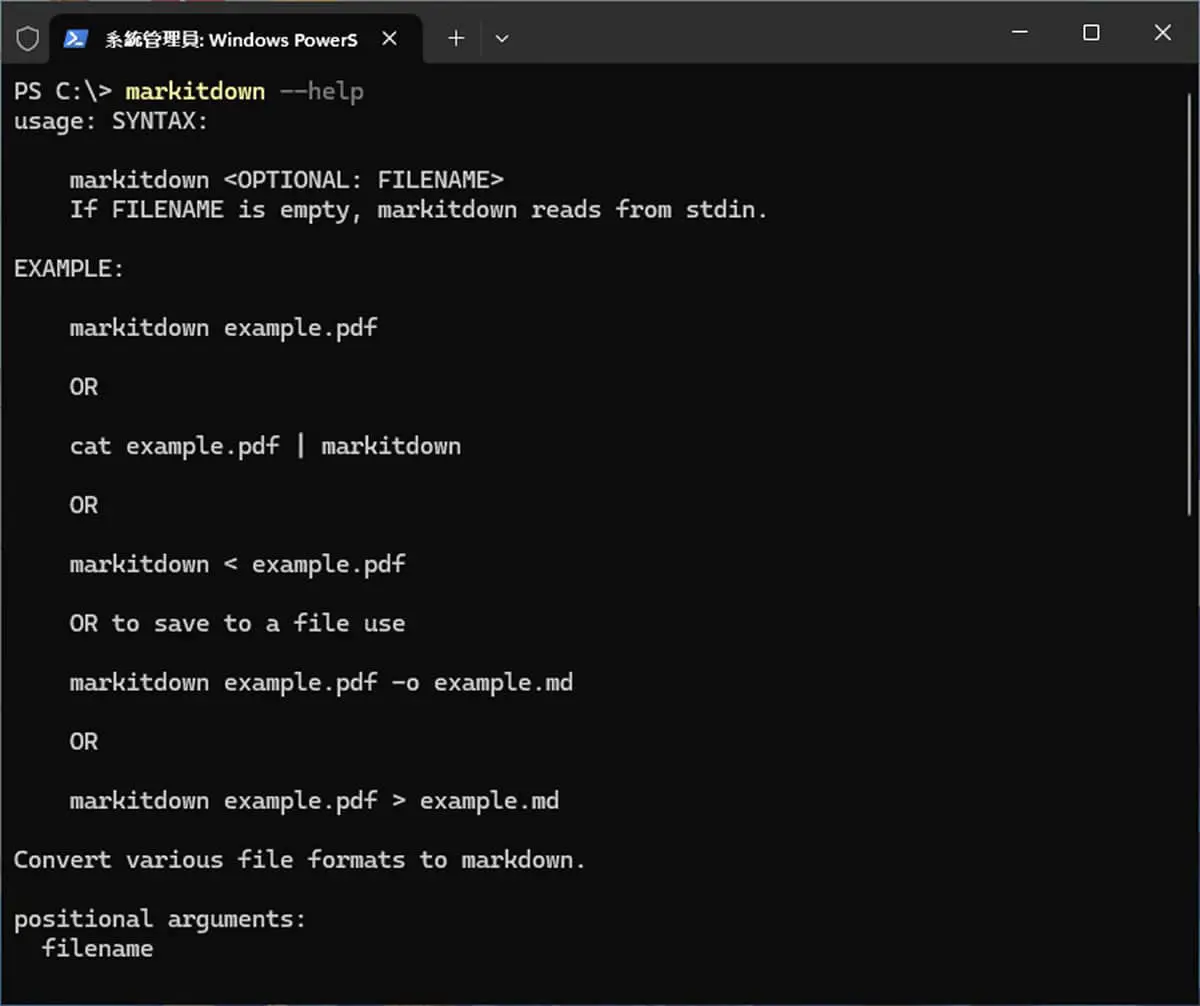Click the line "usage: SYNTAX:"
The image size is (1200, 1006).
pos(111,122)
